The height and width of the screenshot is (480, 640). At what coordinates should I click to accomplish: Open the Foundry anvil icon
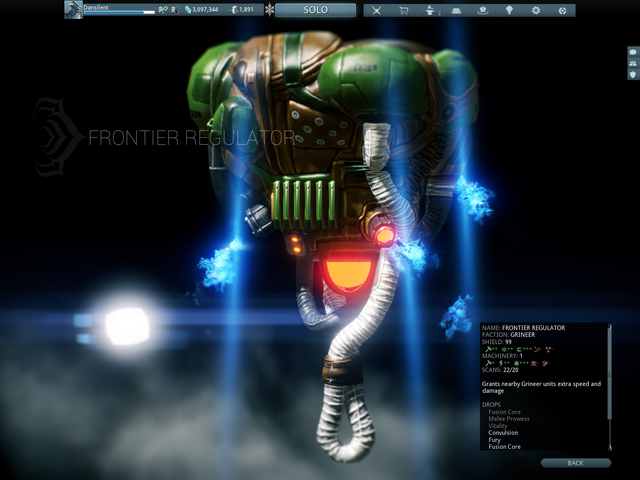point(429,11)
